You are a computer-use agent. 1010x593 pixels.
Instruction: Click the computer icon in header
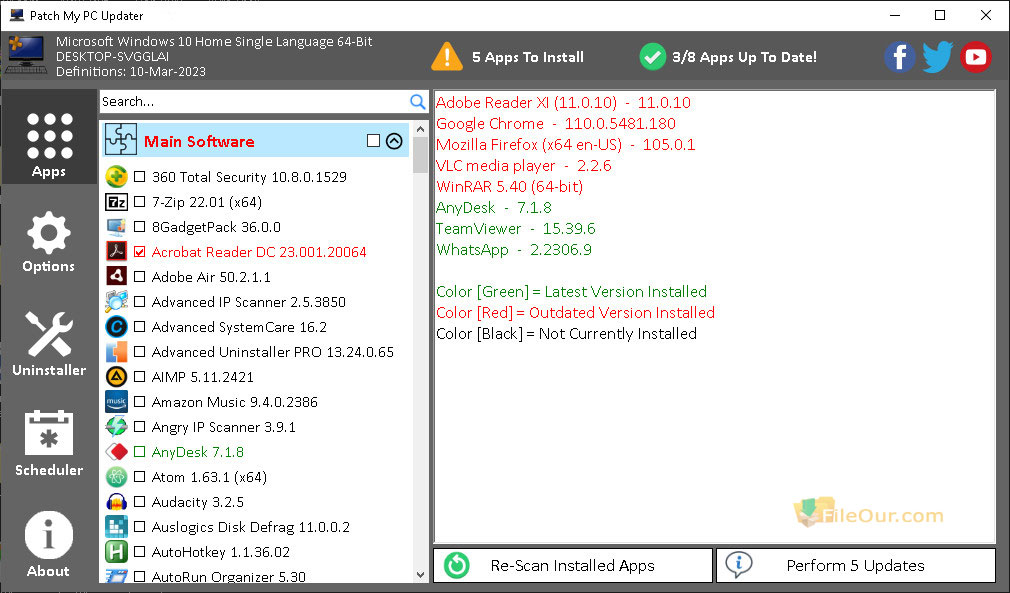[26, 55]
